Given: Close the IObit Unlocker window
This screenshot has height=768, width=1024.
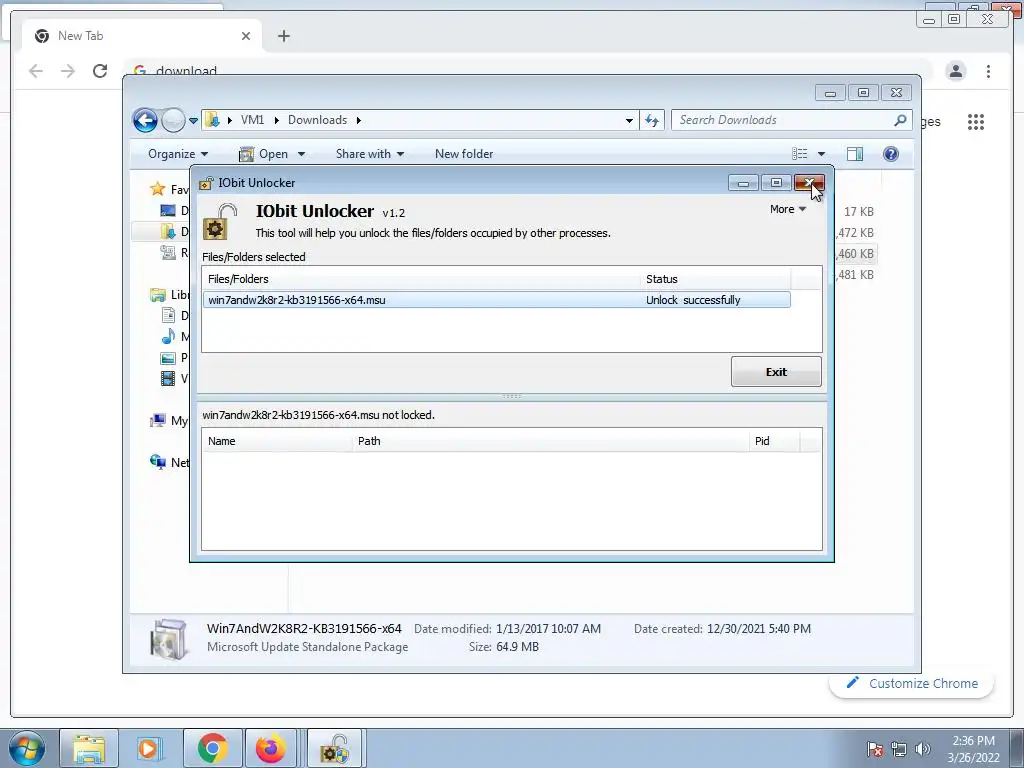Looking at the screenshot, I should [809, 183].
